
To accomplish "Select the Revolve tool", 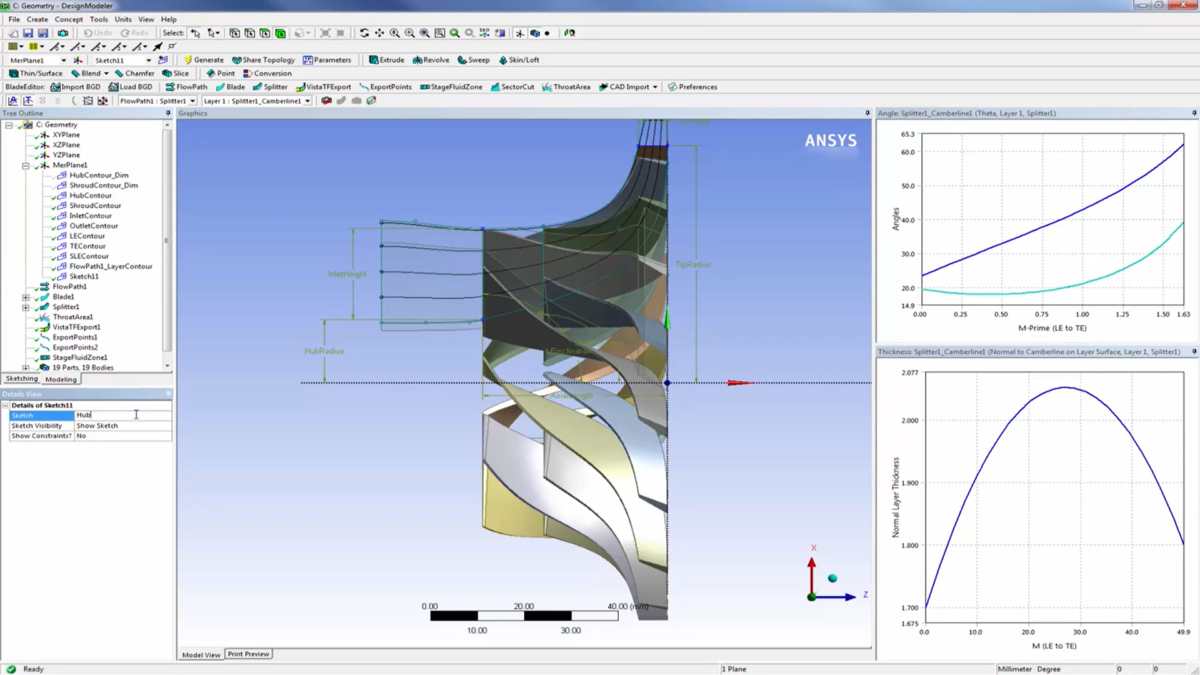I will [x=431, y=60].
